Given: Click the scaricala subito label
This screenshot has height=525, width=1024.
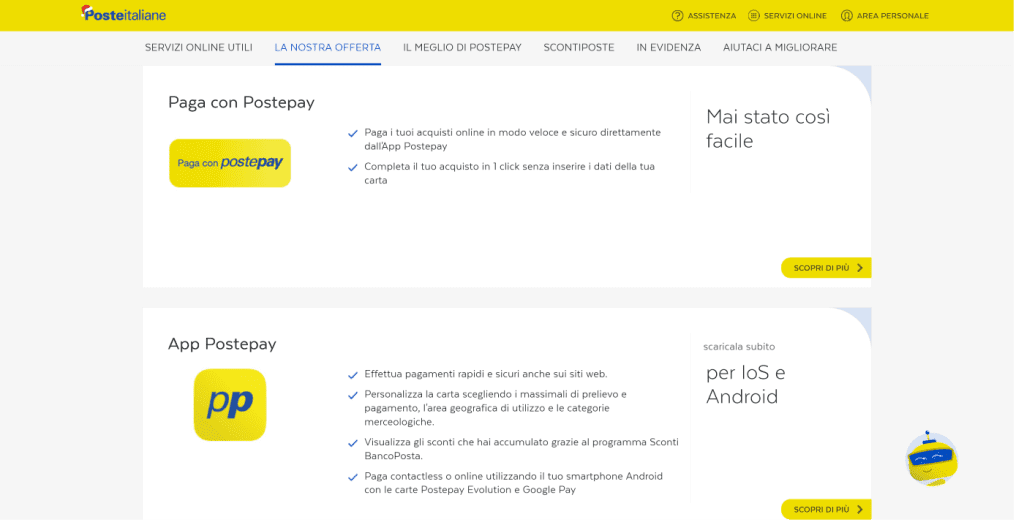Looking at the screenshot, I should click(739, 347).
